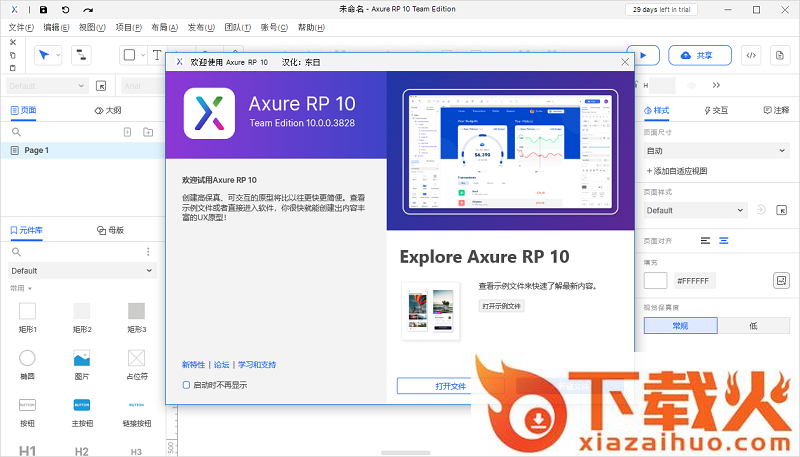Click the add folder icon in pages
Viewport: 800px width, 457px height.
click(148, 132)
